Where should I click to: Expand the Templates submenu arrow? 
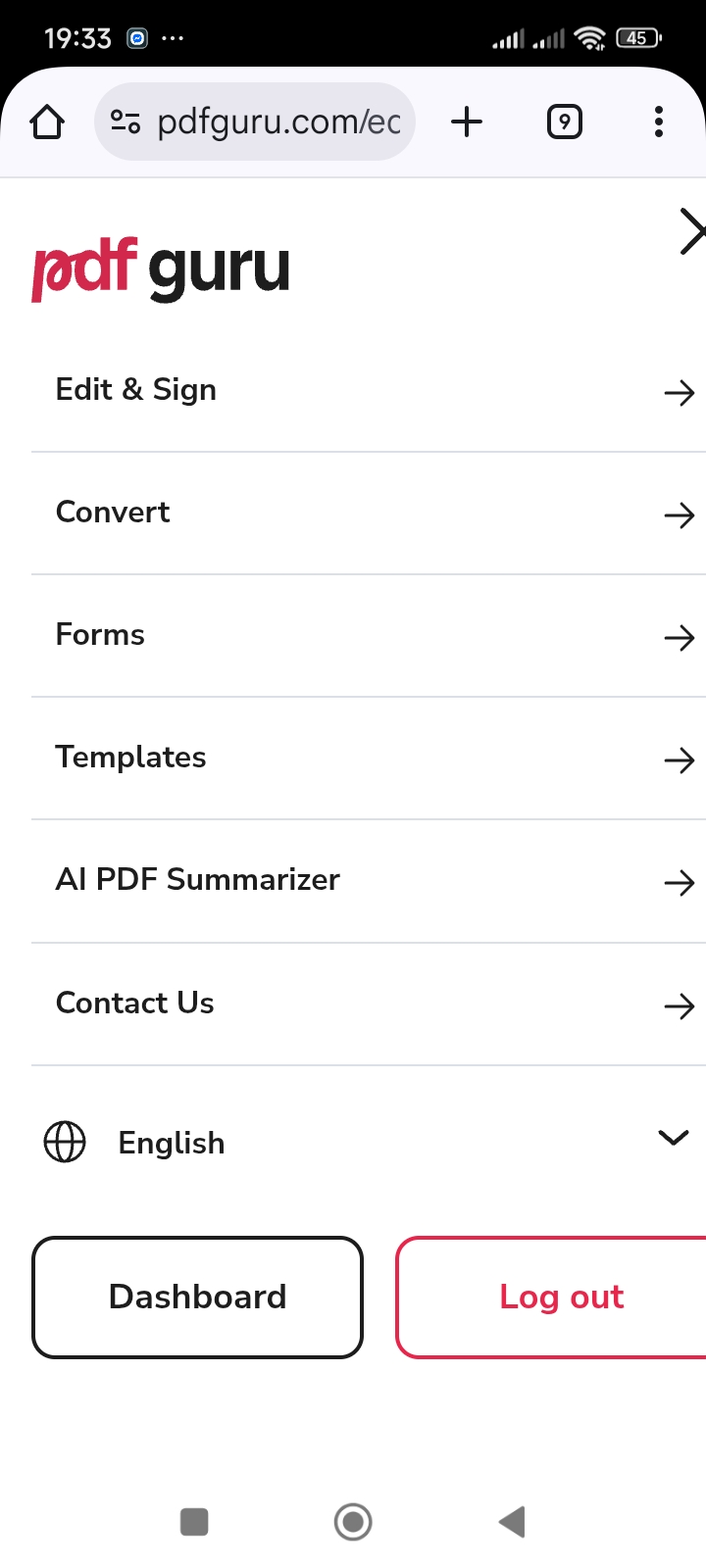coord(679,760)
